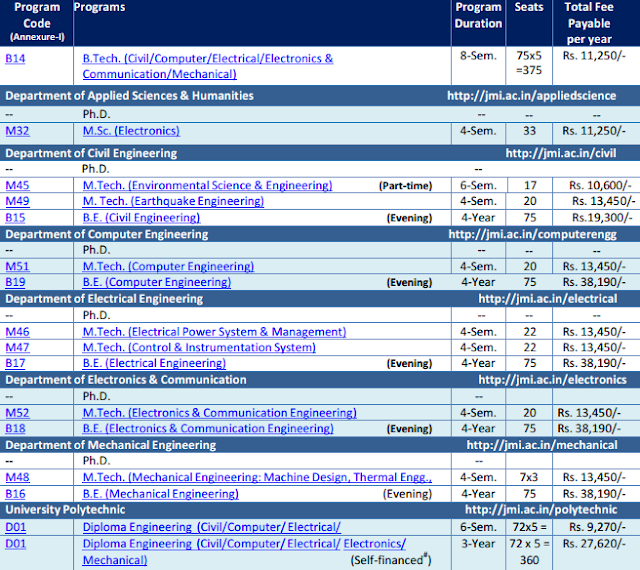Click the http://jmi.ac.in/electronics URL
640x570 pixels.
click(552, 380)
